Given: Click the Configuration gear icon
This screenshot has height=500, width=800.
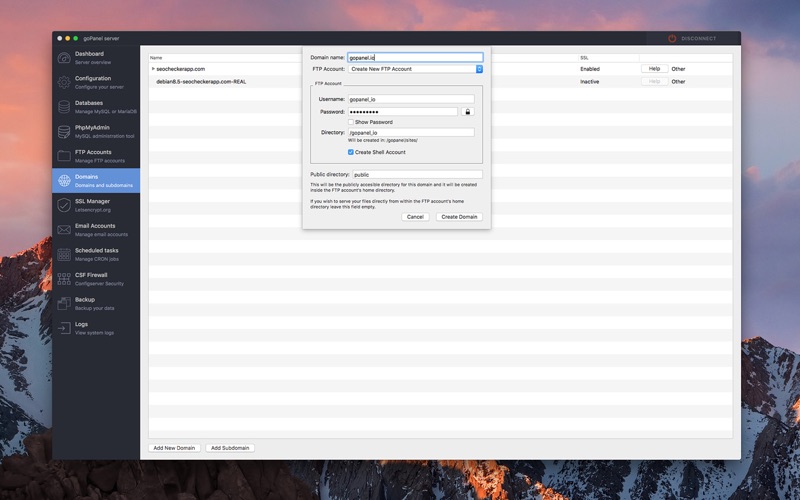Looking at the screenshot, I should [64, 82].
